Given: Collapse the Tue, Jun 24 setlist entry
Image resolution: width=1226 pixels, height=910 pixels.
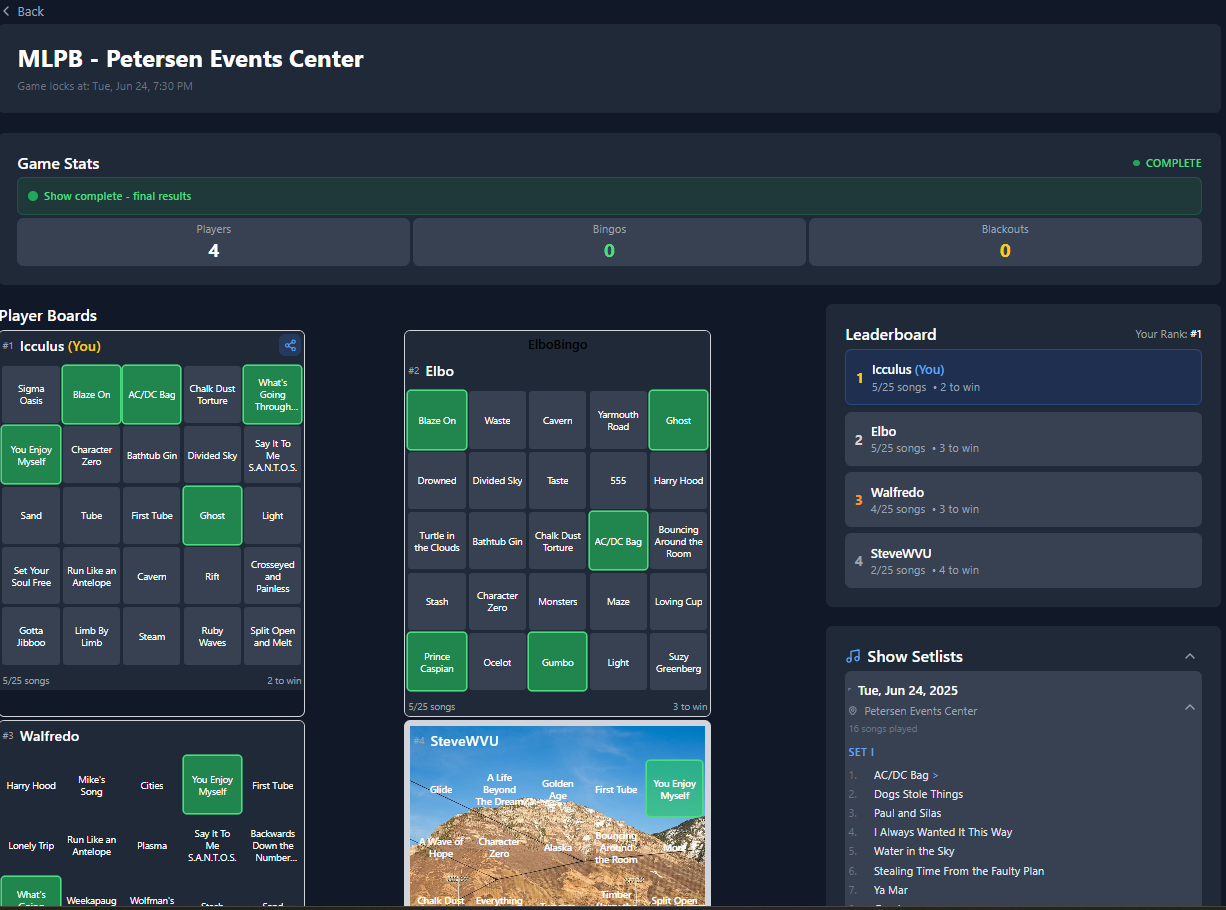Looking at the screenshot, I should 1189,706.
